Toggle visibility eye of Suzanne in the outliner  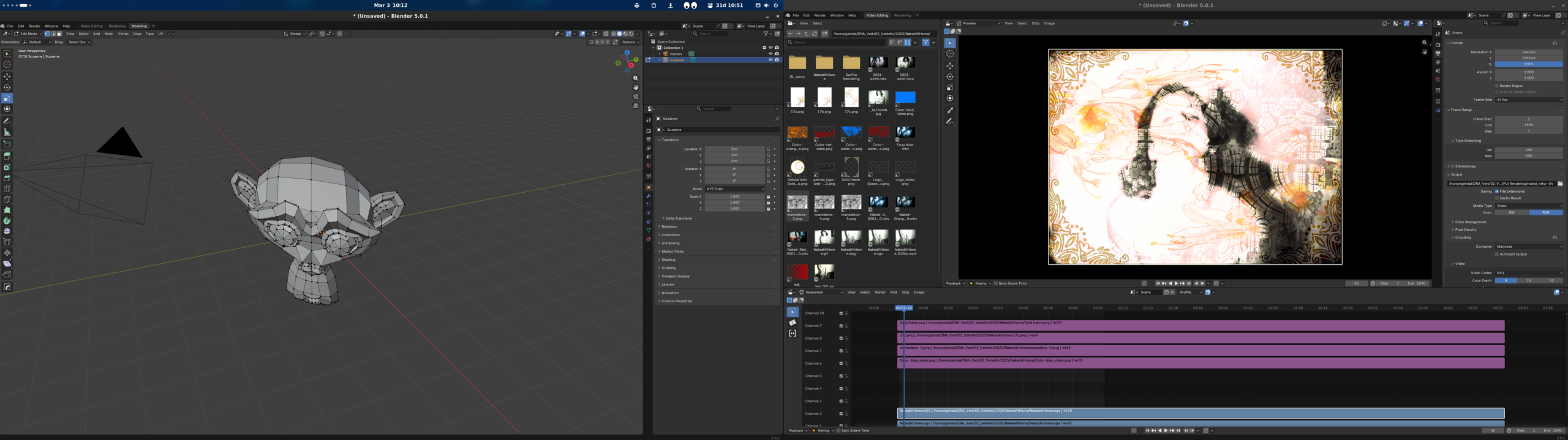point(771,60)
